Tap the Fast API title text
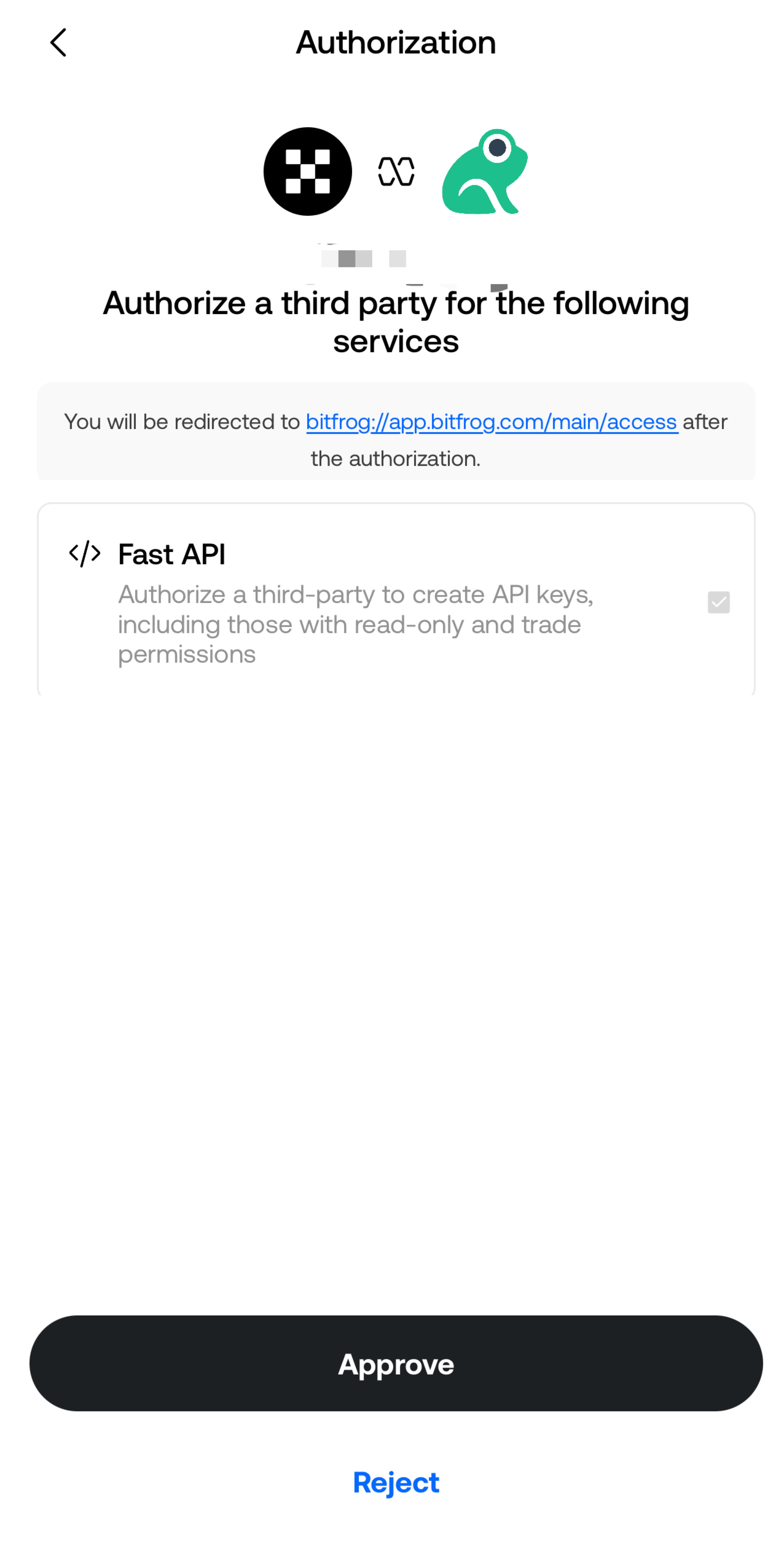Image resolution: width=784 pixels, height=1549 pixels. [x=171, y=554]
